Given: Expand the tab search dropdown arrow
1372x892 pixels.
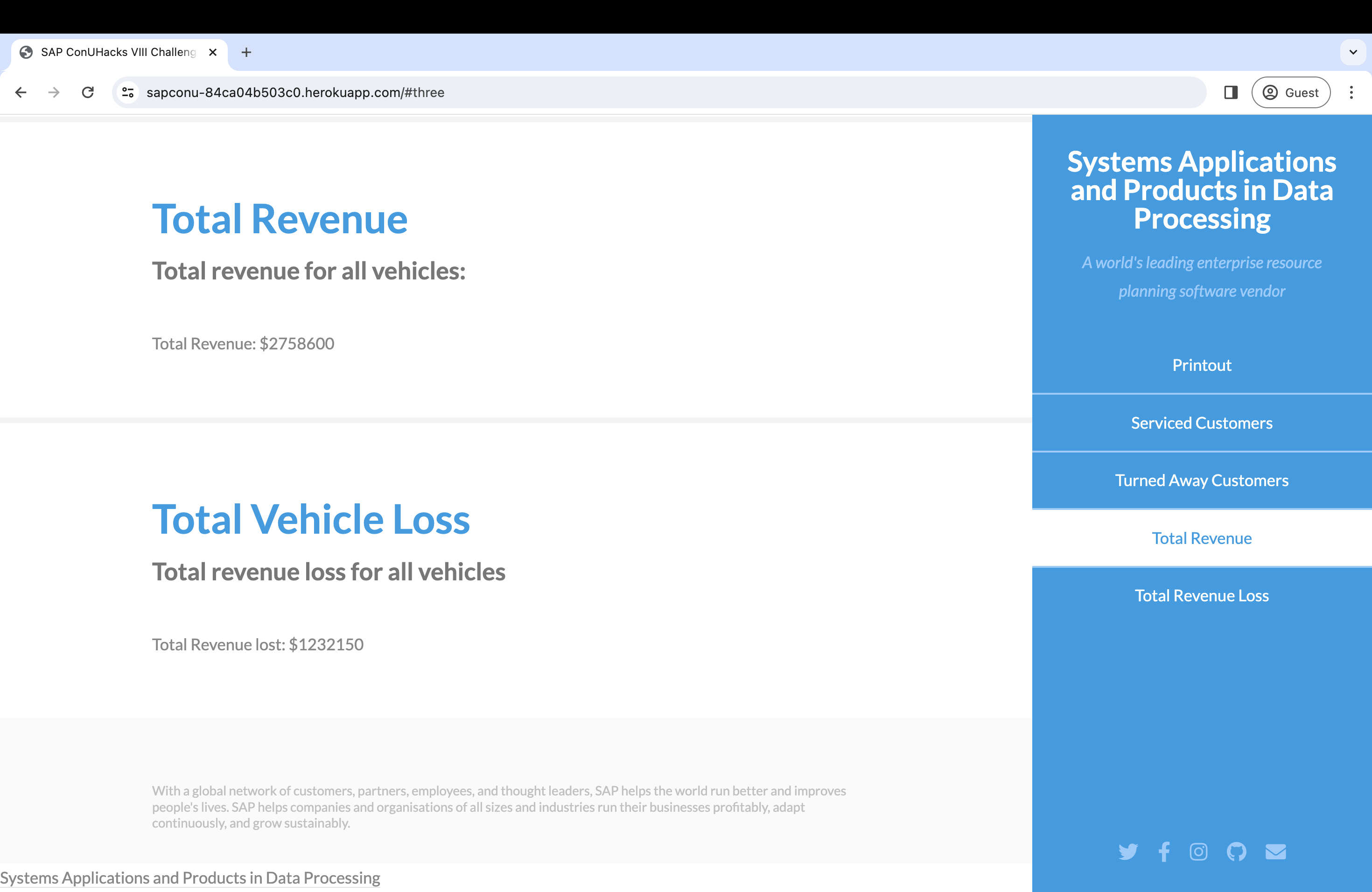Looking at the screenshot, I should pos(1352,52).
